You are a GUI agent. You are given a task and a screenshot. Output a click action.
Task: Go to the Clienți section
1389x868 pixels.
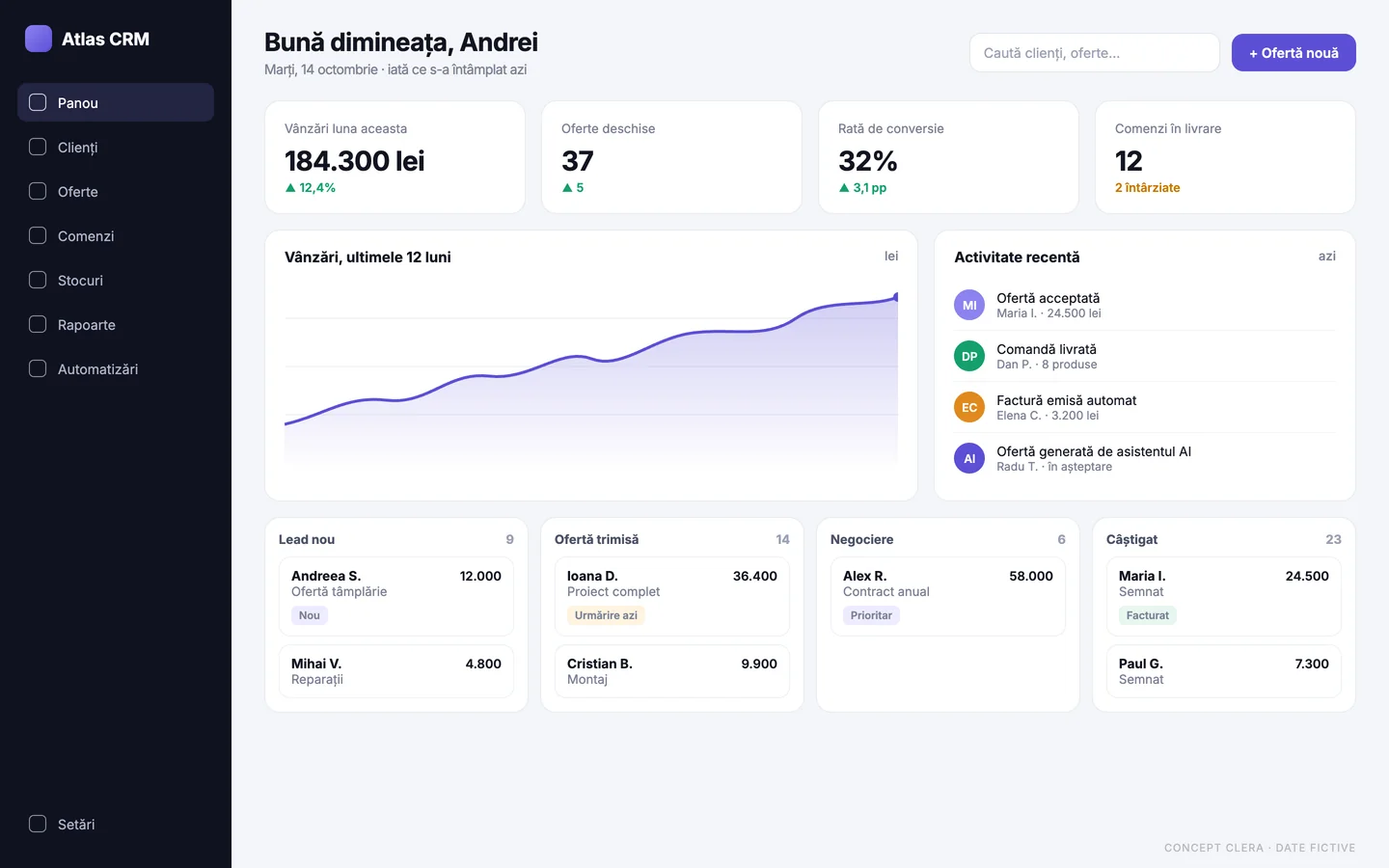pyautogui.click(x=116, y=147)
